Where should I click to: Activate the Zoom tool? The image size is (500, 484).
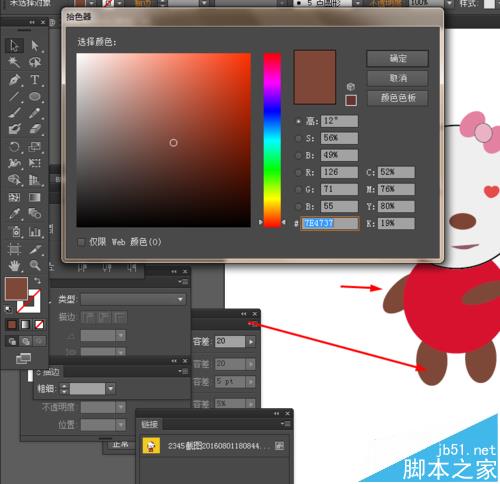pyautogui.click(x=35, y=265)
